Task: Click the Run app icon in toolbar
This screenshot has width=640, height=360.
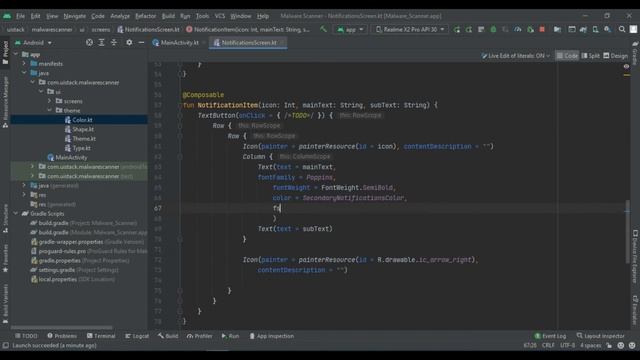Action: [x=457, y=29]
